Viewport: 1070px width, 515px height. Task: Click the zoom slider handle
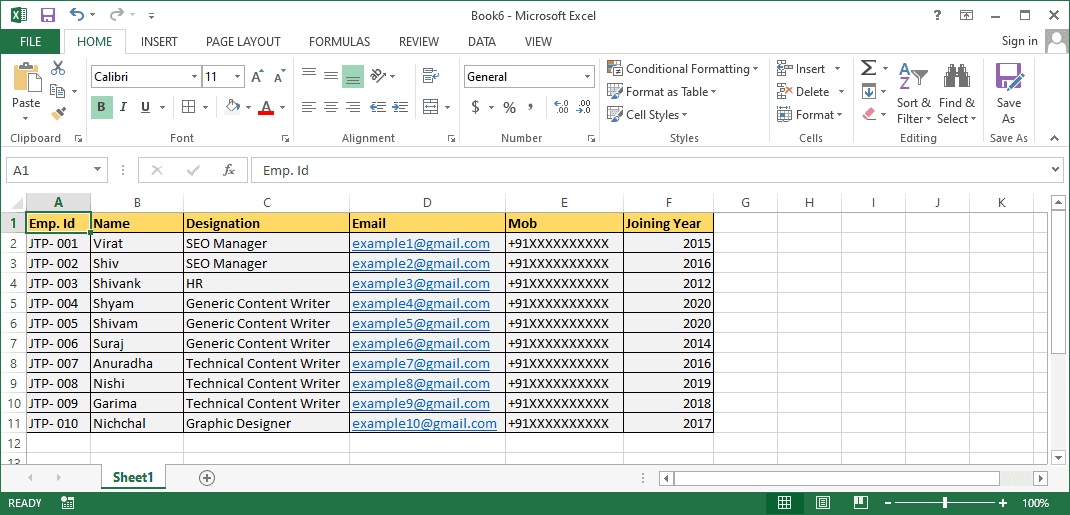pyautogui.click(x=944, y=503)
